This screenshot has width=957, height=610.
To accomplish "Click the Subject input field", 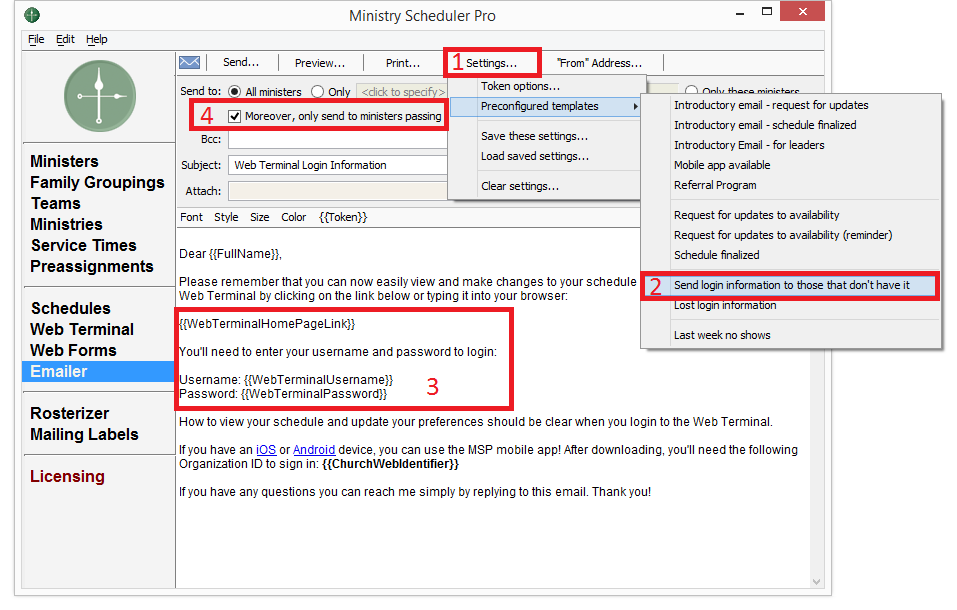I will (337, 165).
